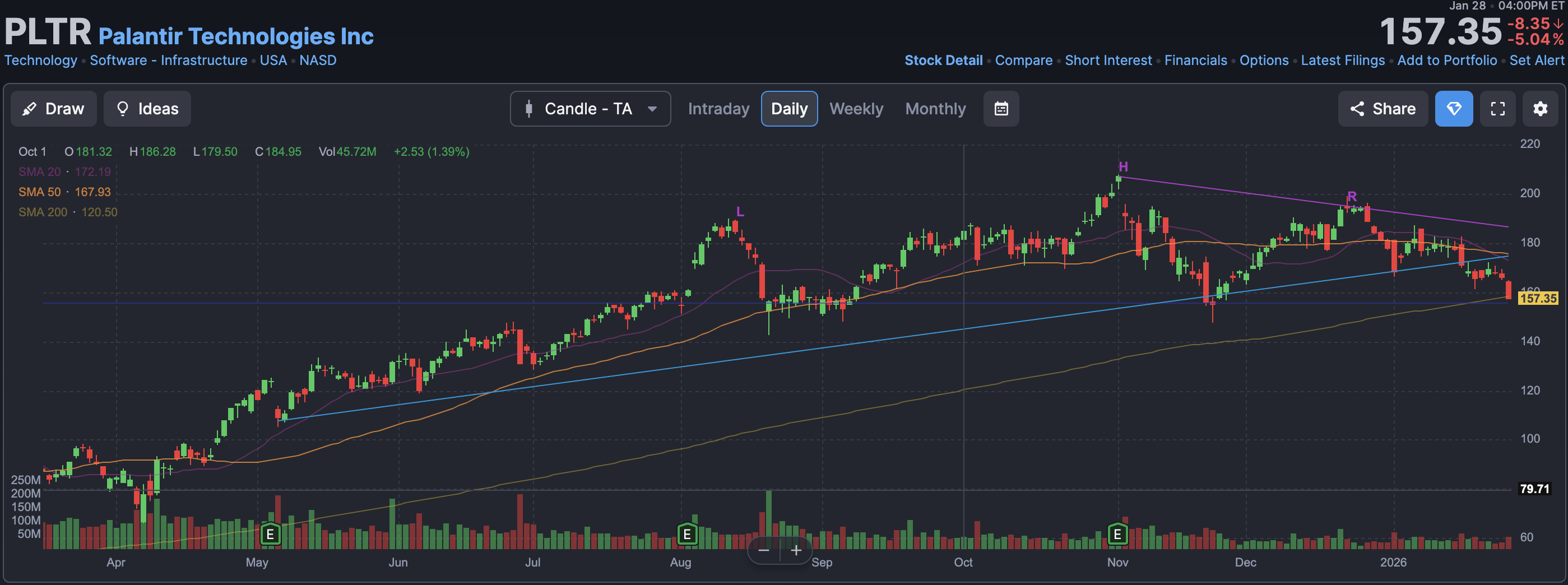The height and width of the screenshot is (585, 1568).
Task: Open the Draw tool
Action: tap(54, 109)
